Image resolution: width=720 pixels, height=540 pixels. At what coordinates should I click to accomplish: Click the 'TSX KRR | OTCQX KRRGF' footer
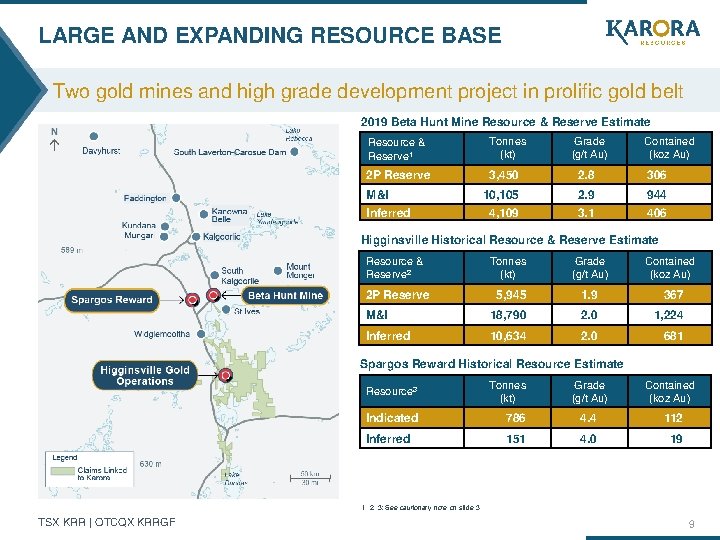pos(107,522)
